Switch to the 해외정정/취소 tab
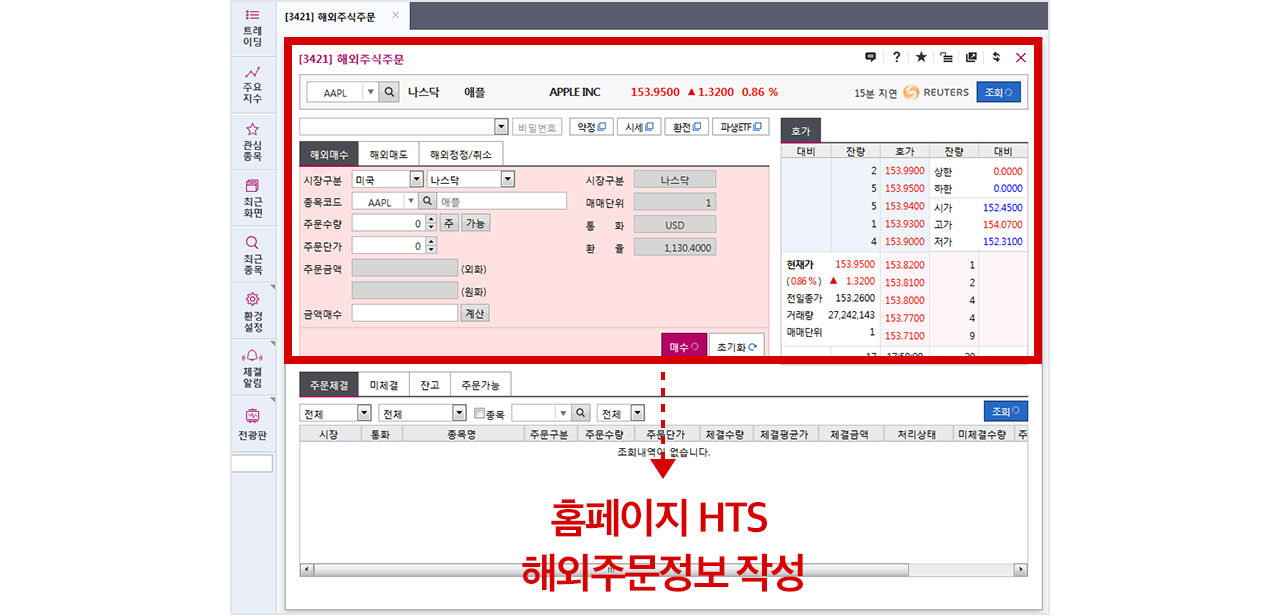This screenshot has height=616, width=1280. [461, 155]
